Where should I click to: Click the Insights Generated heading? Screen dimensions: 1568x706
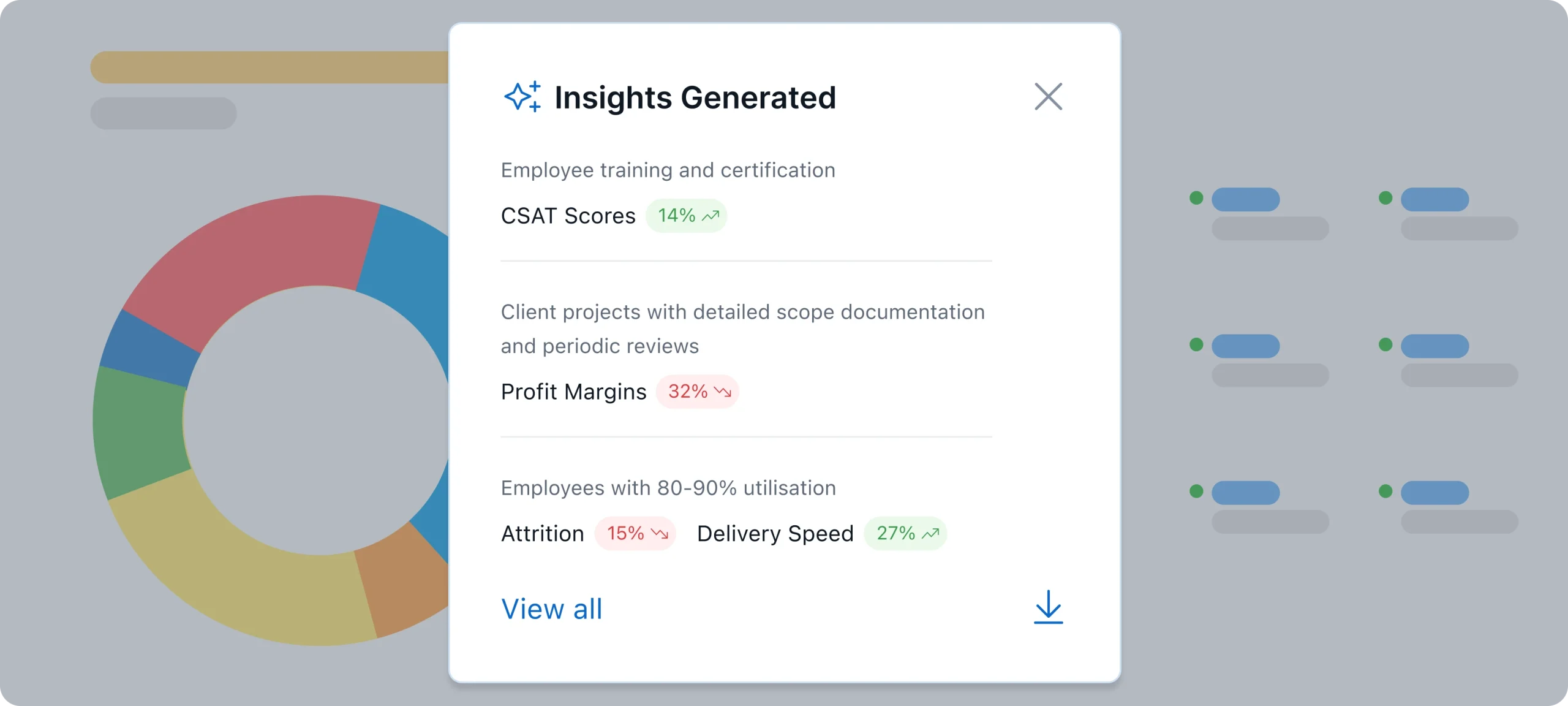[x=695, y=97]
